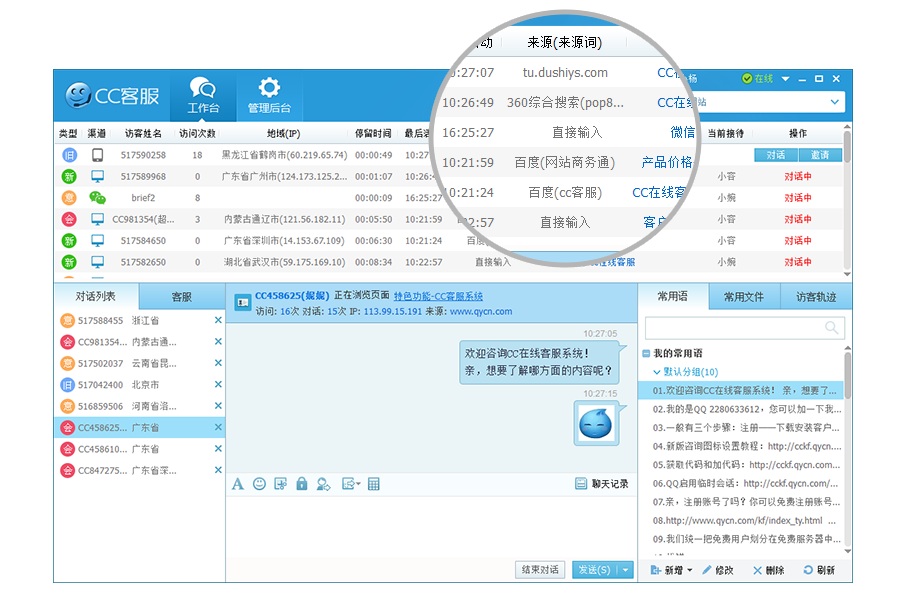Viewport: 900px width, 600px height.
Task: Click the transfer conversation person icon
Action: pos(324,484)
